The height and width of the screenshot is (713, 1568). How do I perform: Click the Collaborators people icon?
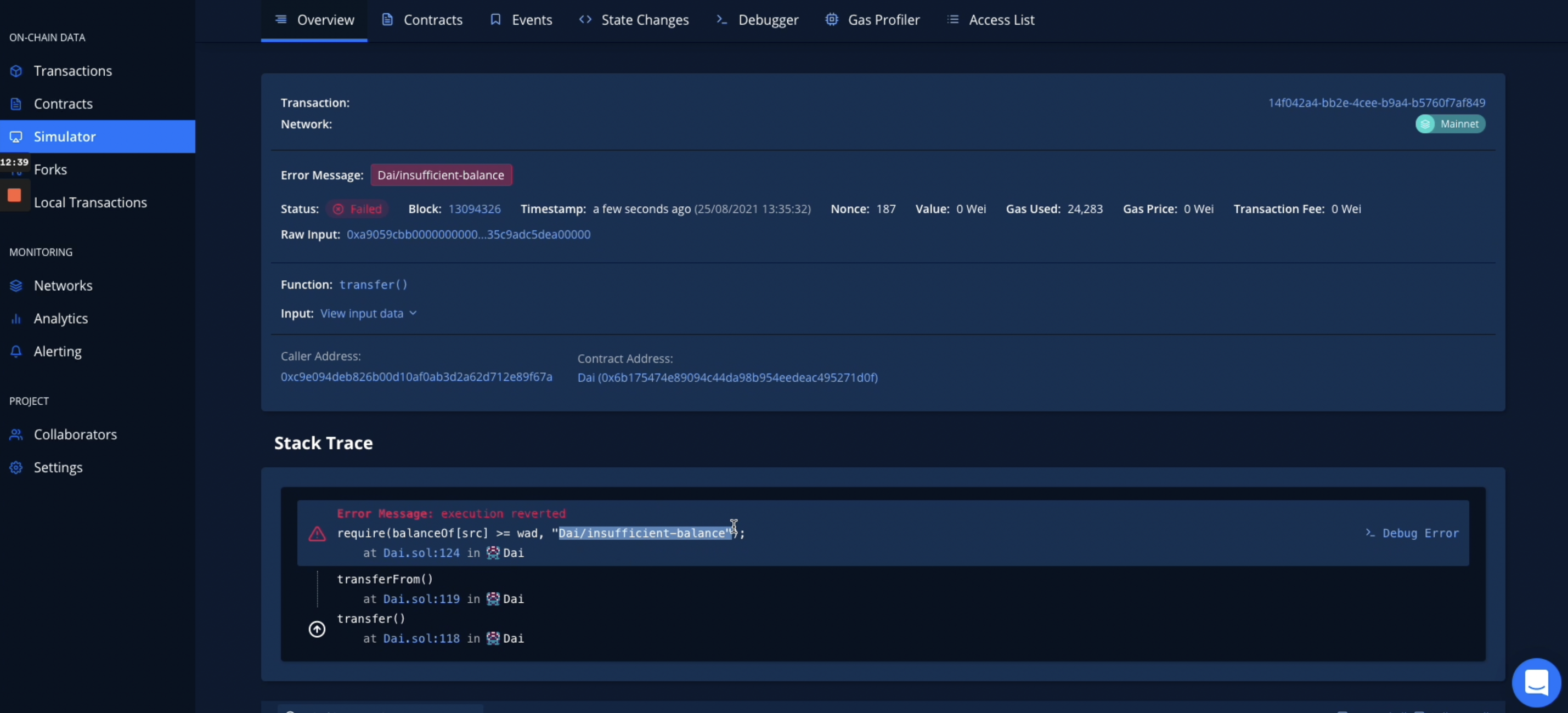[x=16, y=434]
